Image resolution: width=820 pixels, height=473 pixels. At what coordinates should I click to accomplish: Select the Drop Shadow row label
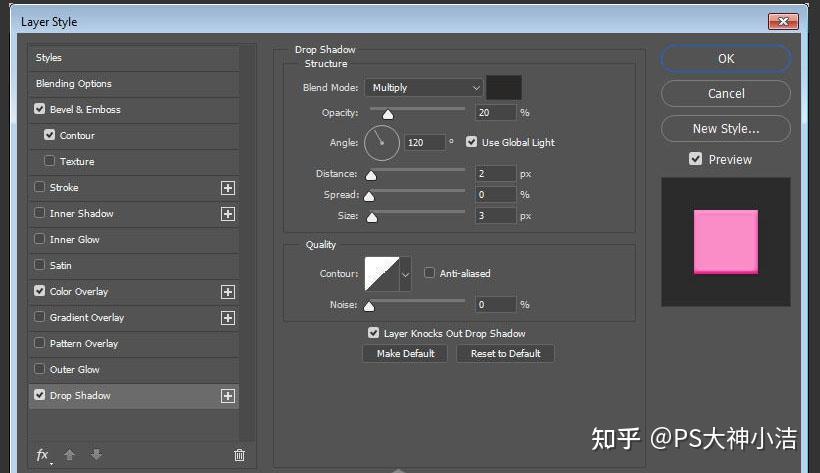coord(80,396)
